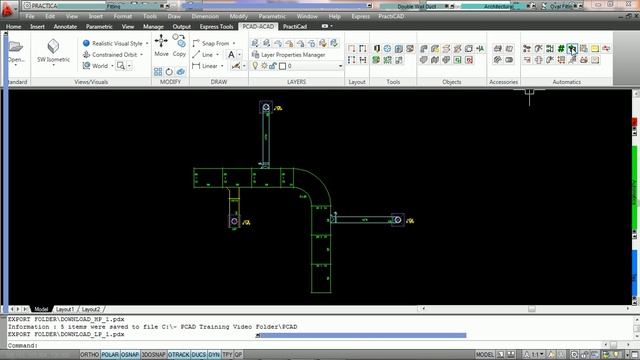
Task: Open the File menu
Action: pyautogui.click(x=30, y=16)
